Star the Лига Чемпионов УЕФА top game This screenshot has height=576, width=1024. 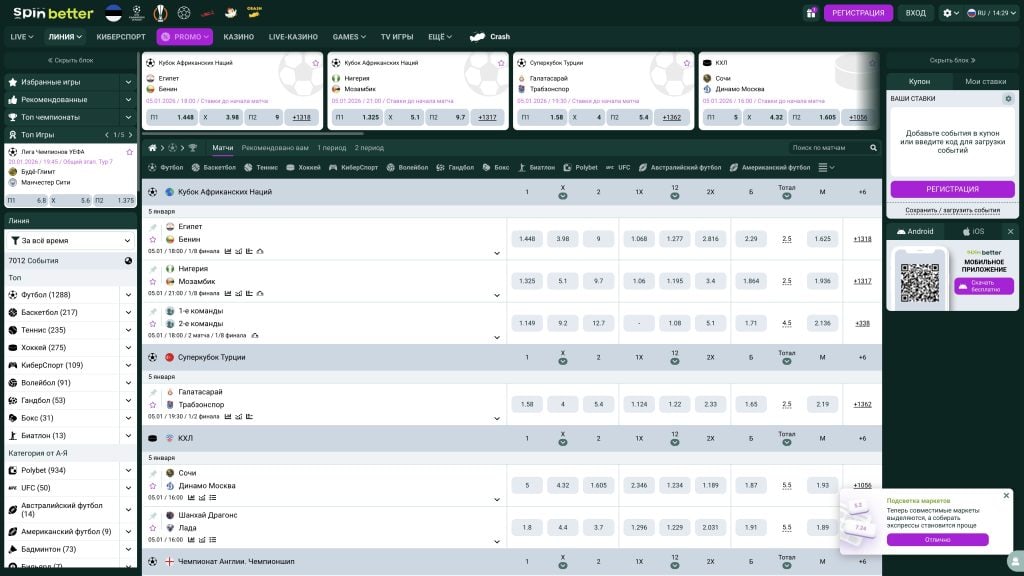tap(128, 152)
